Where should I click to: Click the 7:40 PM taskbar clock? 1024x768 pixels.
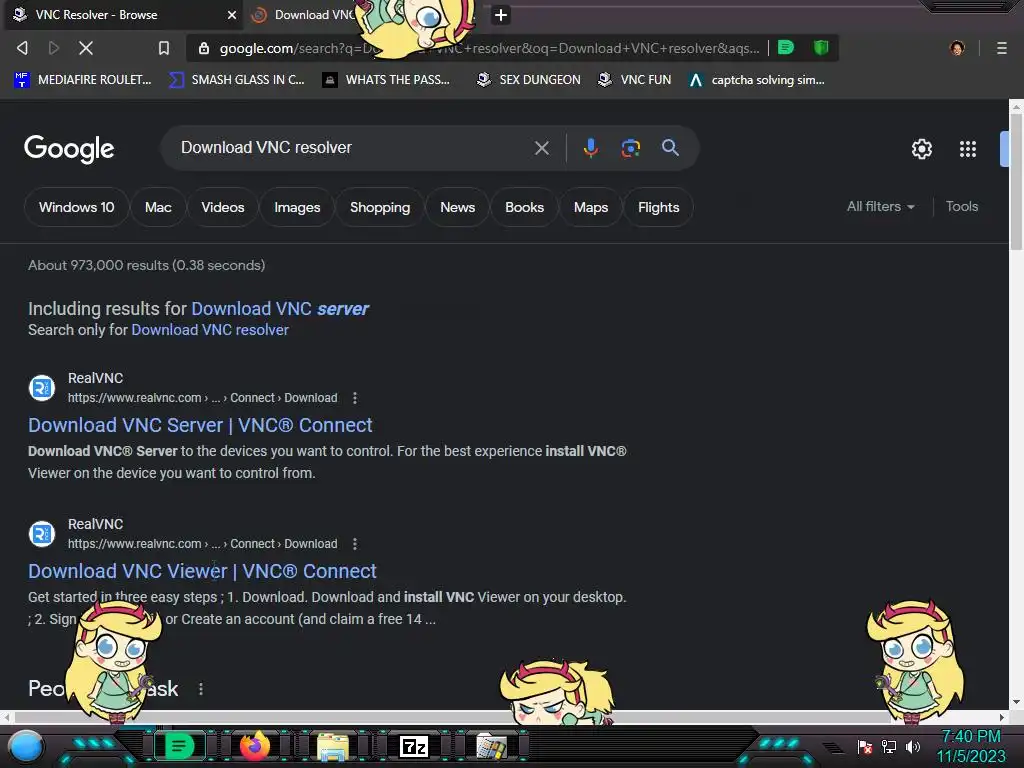[x=971, y=737]
